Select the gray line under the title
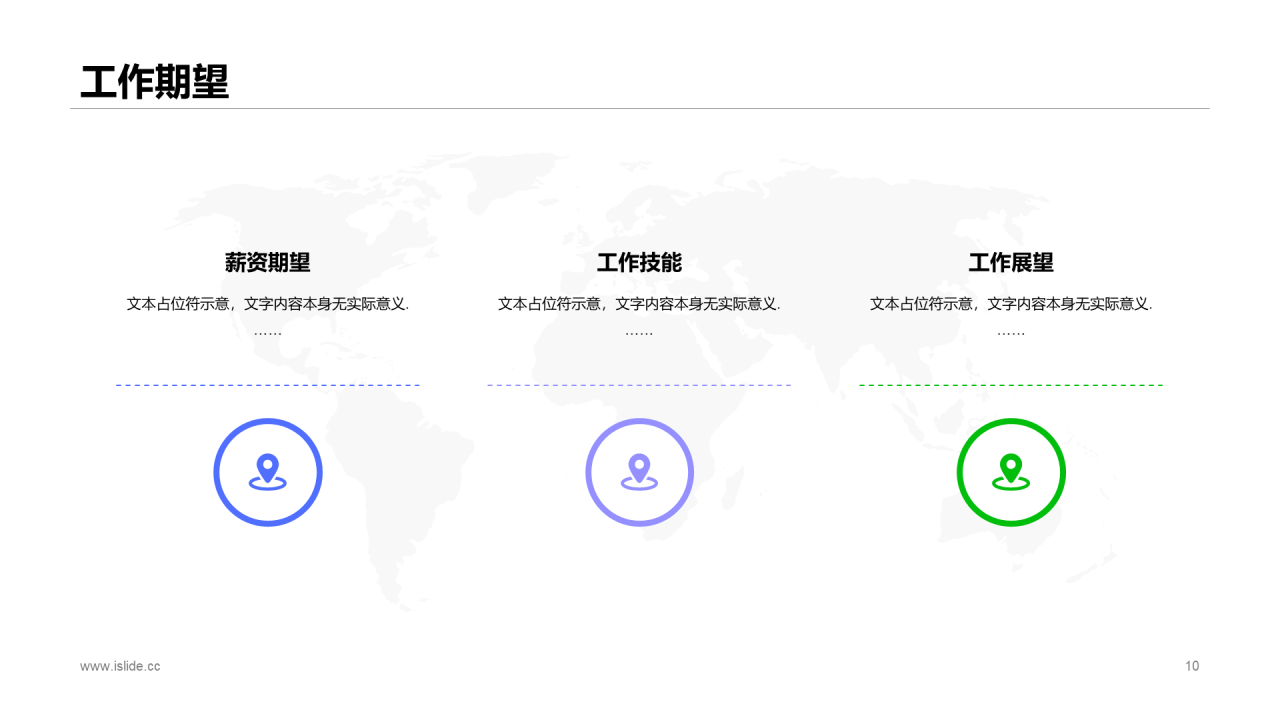 point(639,108)
